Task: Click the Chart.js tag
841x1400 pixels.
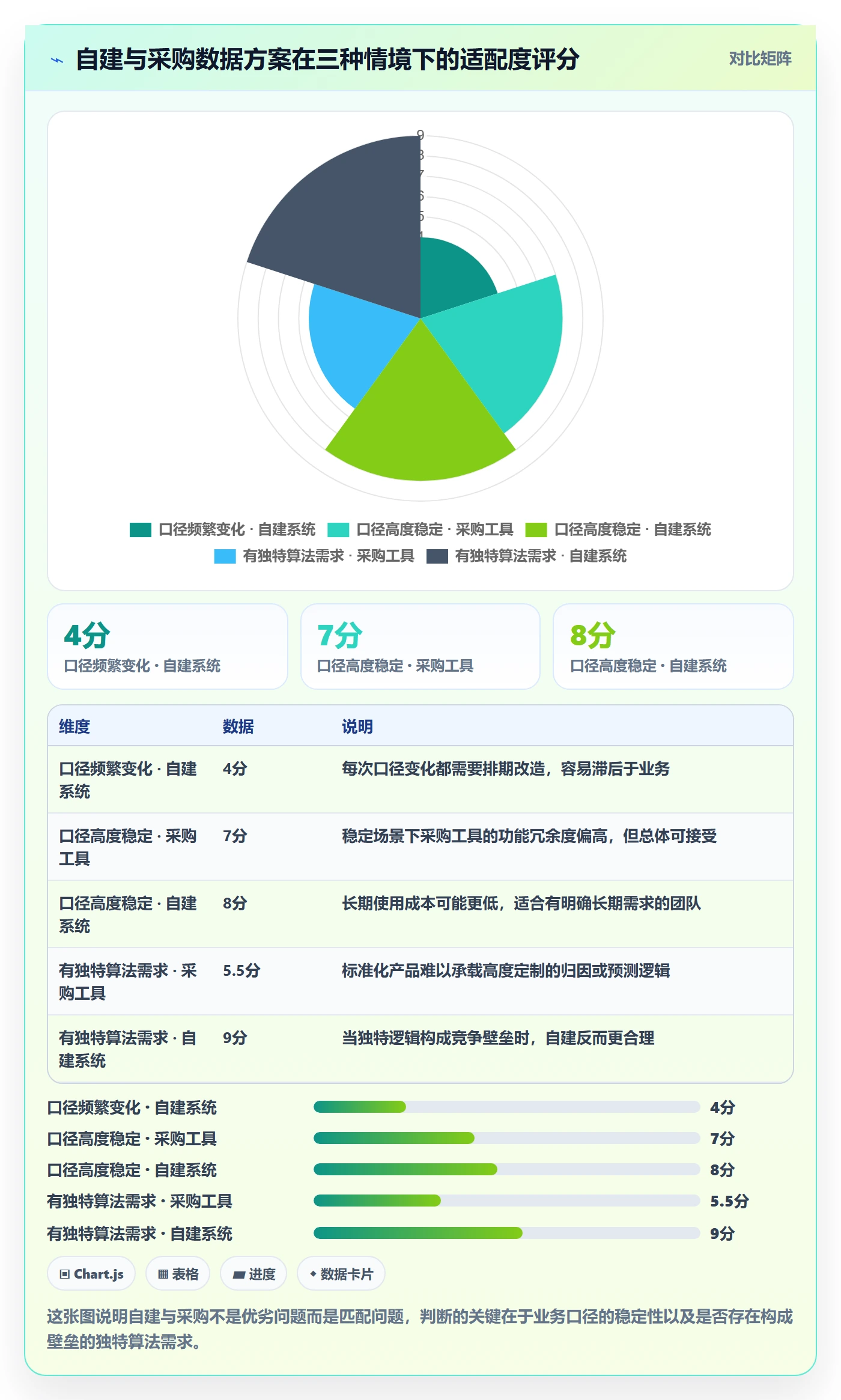Action: click(91, 1273)
